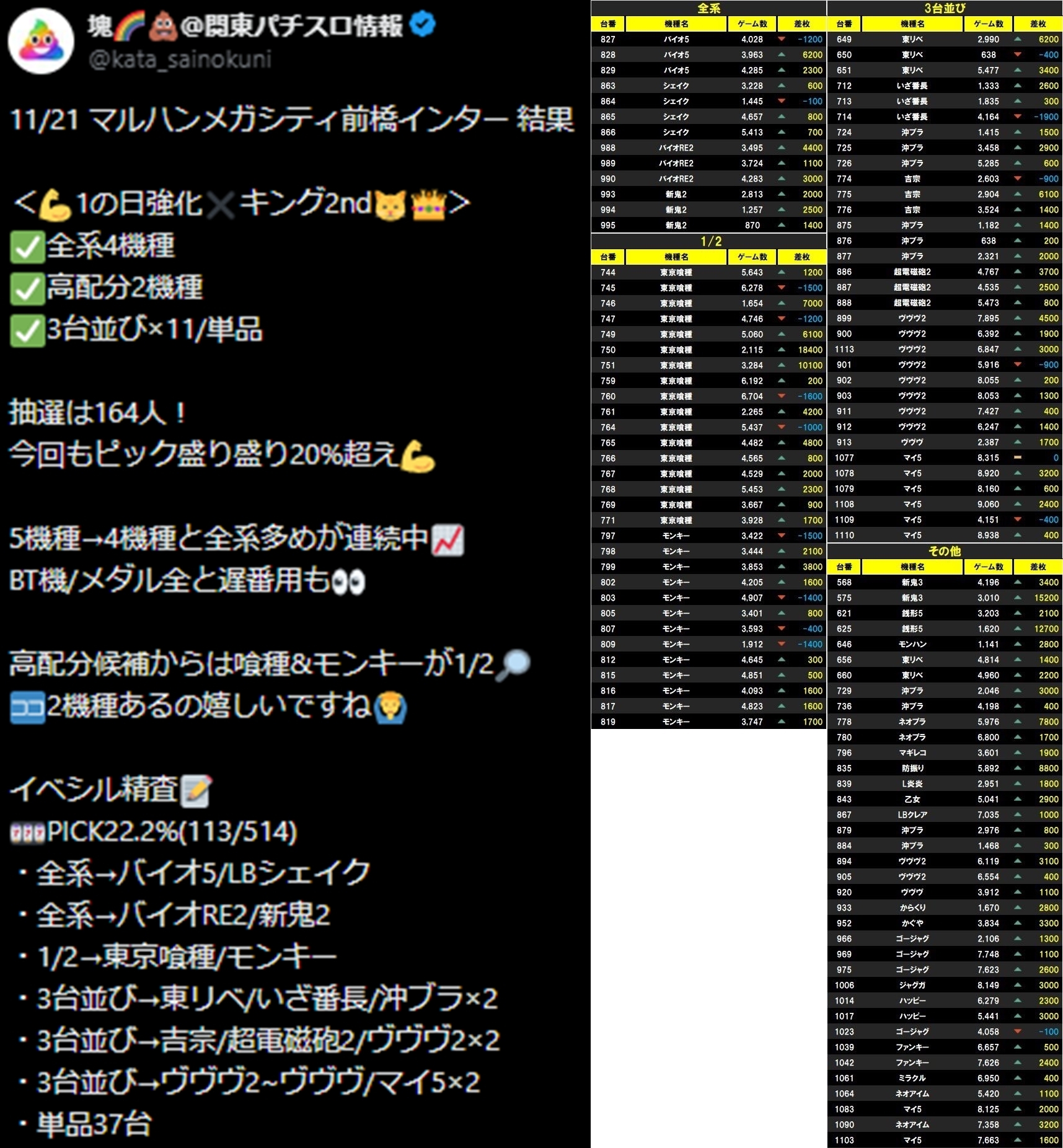Screen dimensions: 1063x1148
Task: Expand the red down arrow on row 827
Action: click(780, 39)
